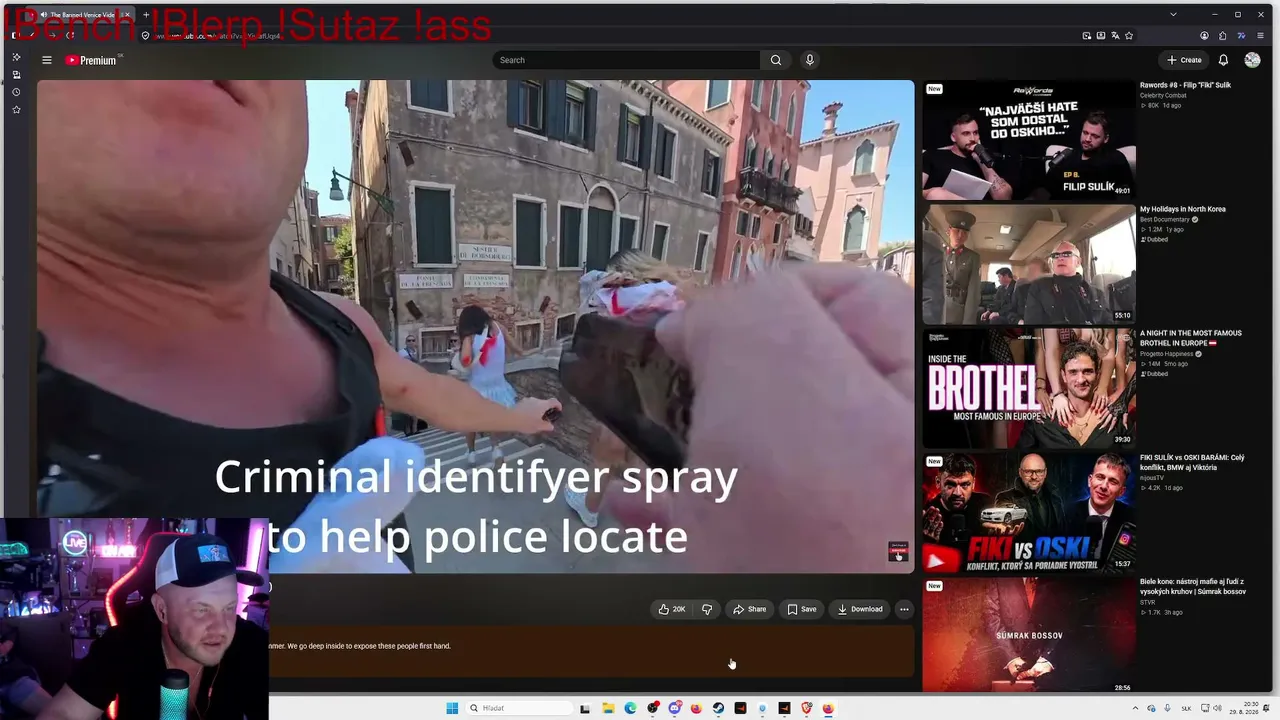Open the Best Documentary channel link
The width and height of the screenshot is (1280, 720).
(x=1165, y=219)
